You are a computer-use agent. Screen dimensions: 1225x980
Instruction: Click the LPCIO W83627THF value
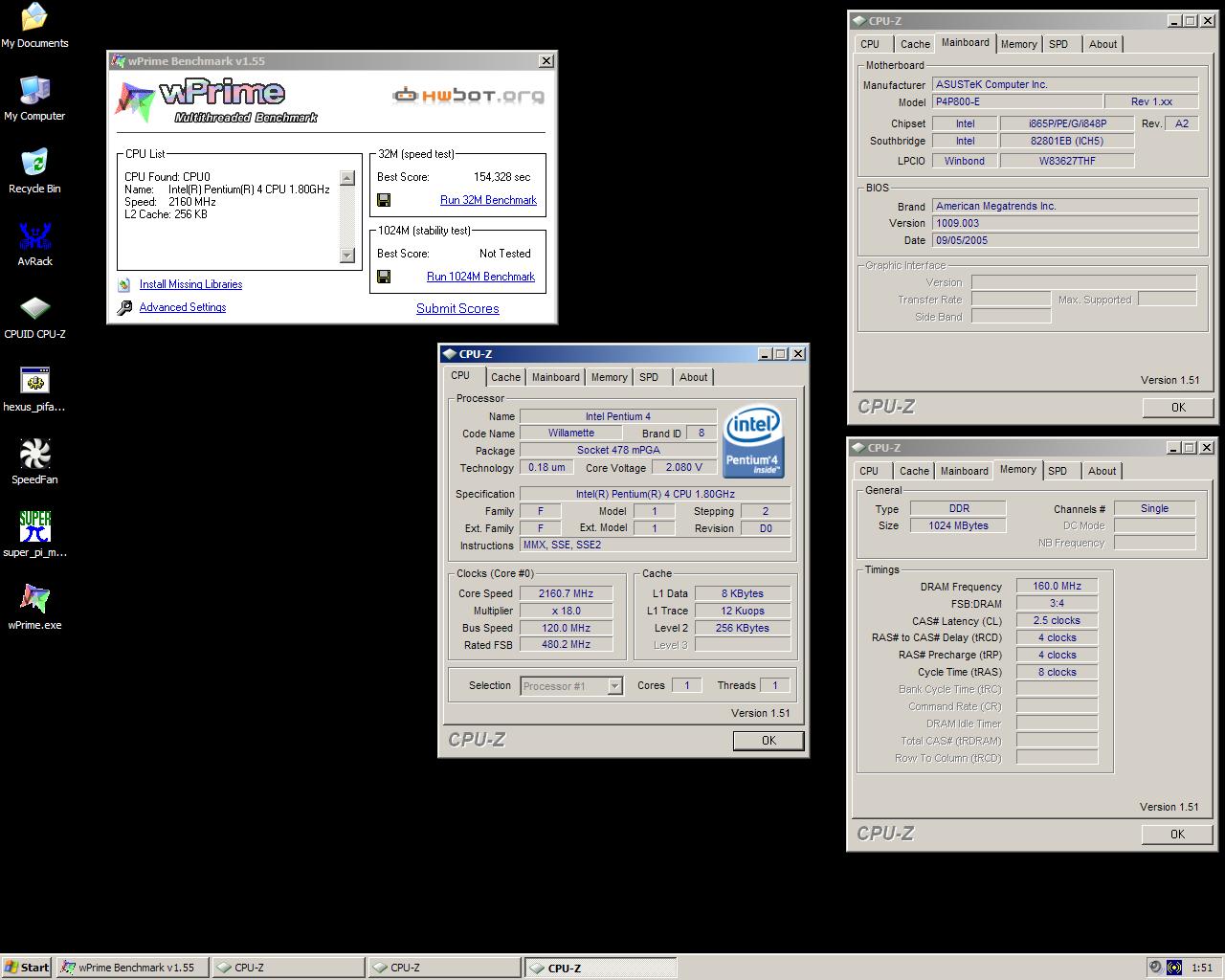tap(1067, 161)
